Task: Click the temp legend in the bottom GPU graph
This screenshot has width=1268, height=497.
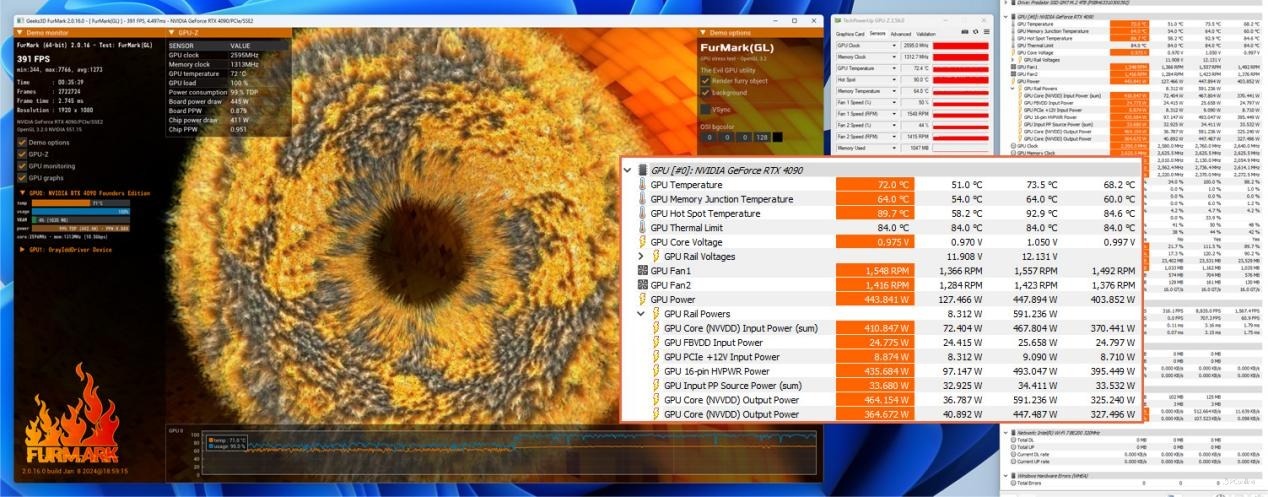Action: 227,439
